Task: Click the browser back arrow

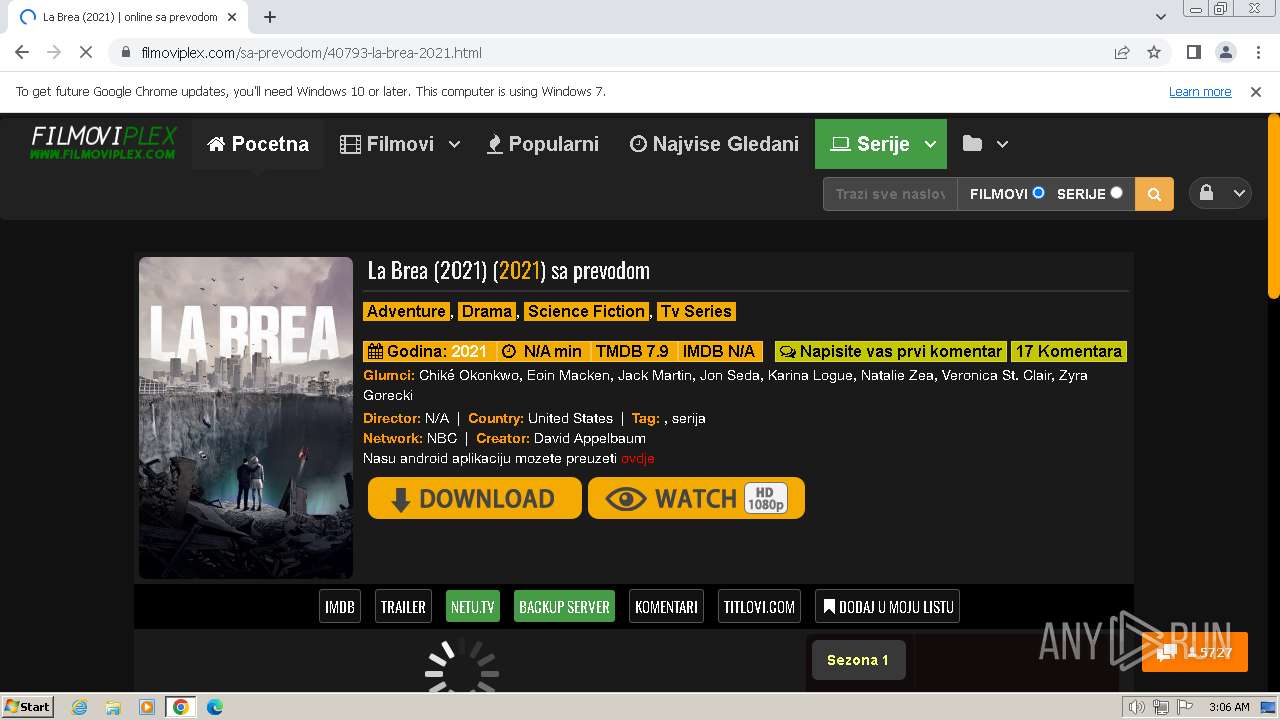Action: [x=22, y=52]
